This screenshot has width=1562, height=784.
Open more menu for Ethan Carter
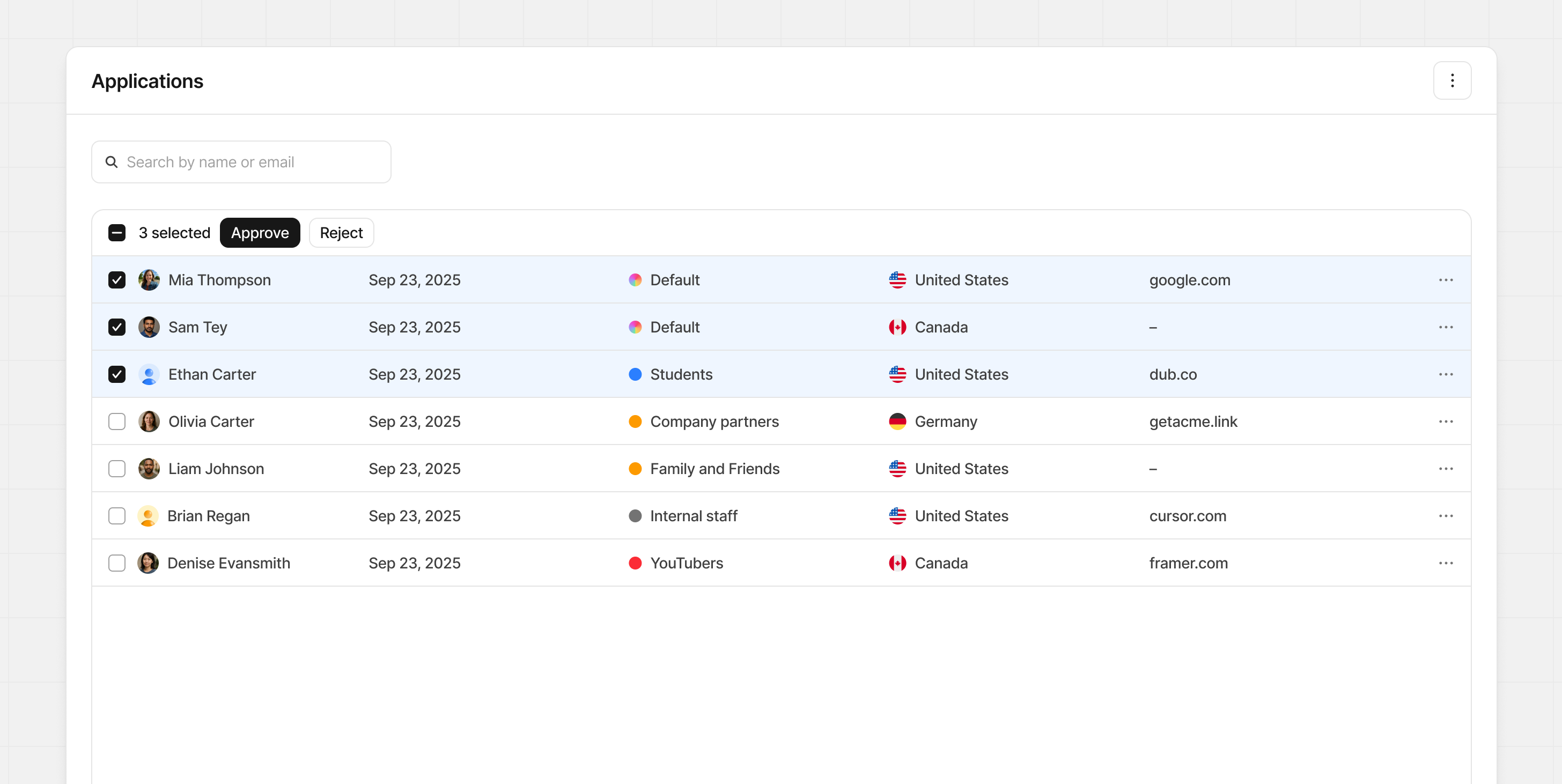(1446, 375)
